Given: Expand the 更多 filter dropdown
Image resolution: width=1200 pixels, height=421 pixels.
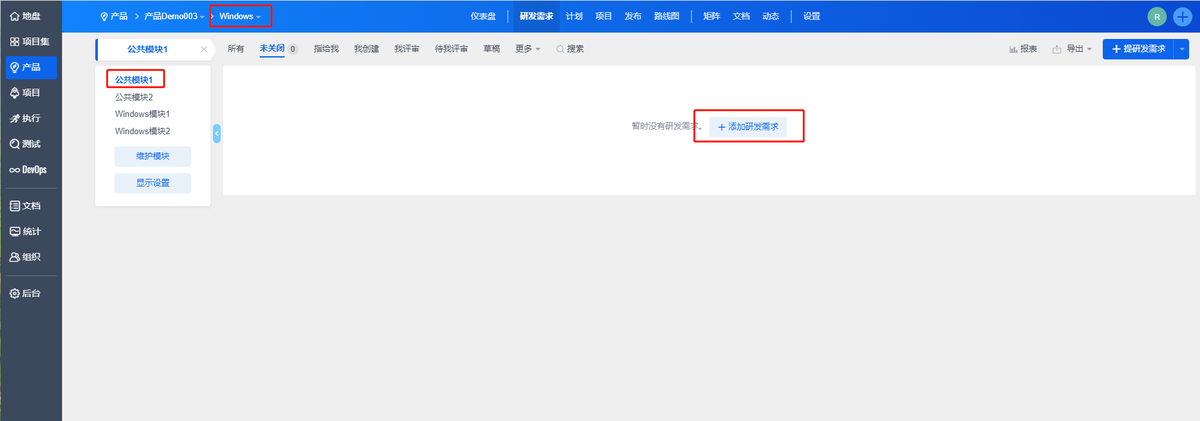Looking at the screenshot, I should click(x=528, y=48).
